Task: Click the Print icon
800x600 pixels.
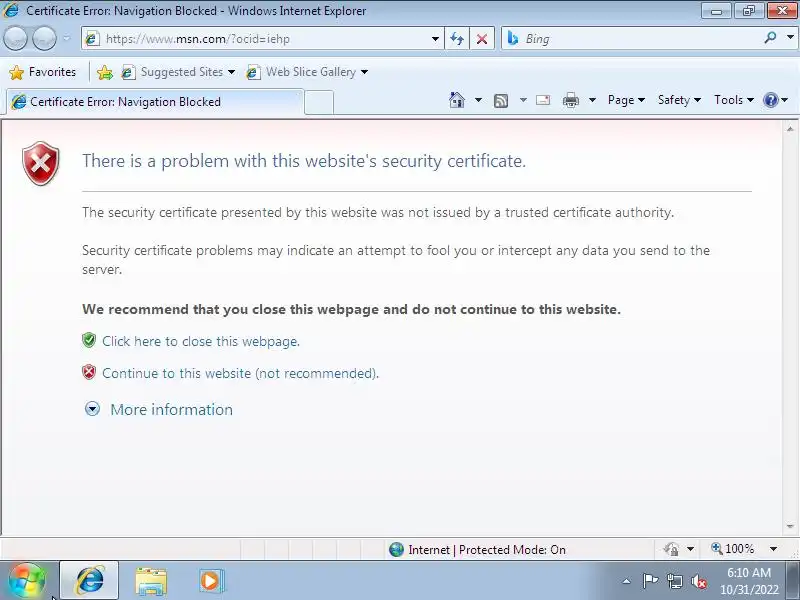Action: (x=570, y=100)
